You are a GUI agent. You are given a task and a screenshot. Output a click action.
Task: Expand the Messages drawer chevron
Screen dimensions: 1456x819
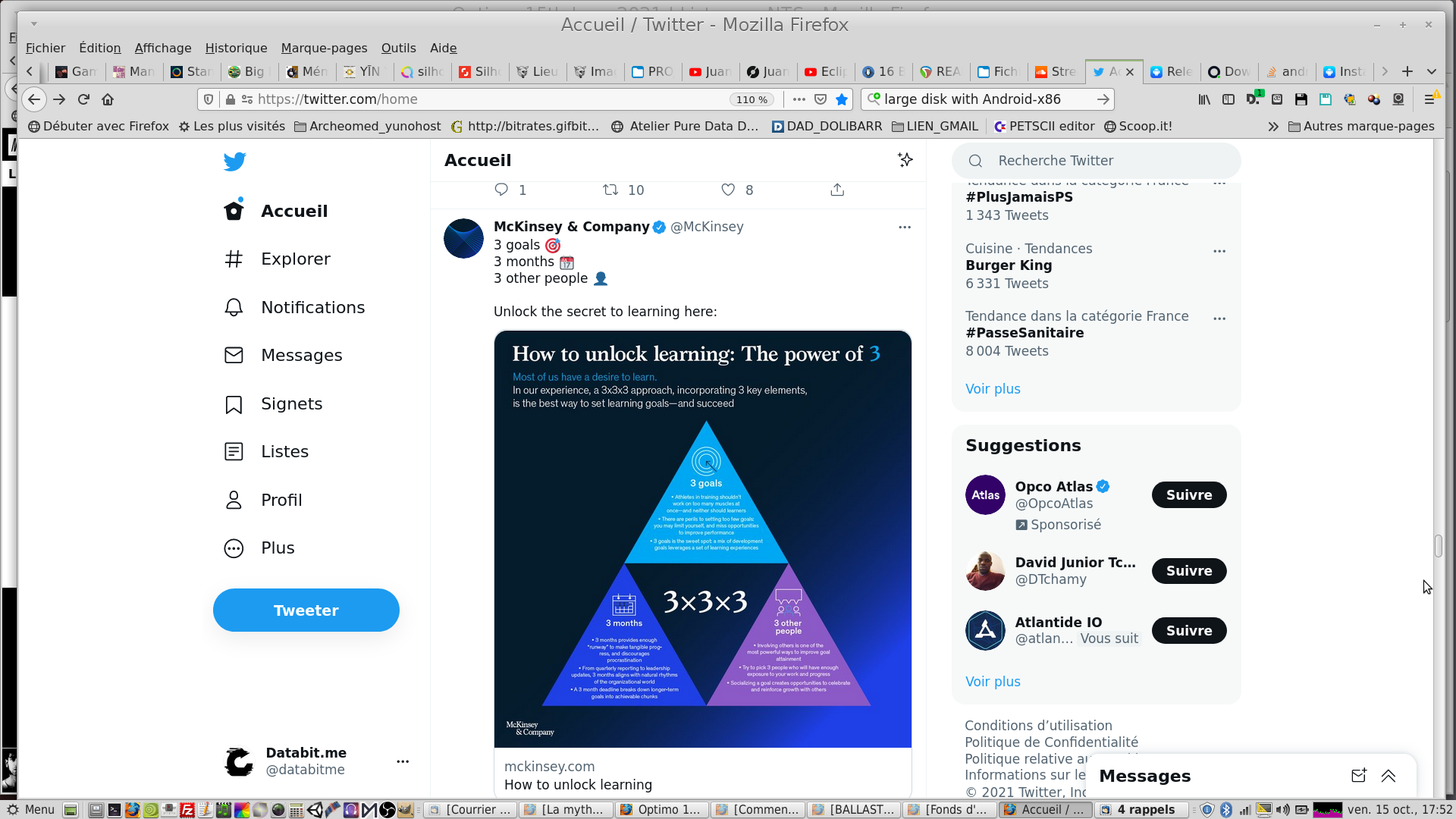[x=1389, y=775]
